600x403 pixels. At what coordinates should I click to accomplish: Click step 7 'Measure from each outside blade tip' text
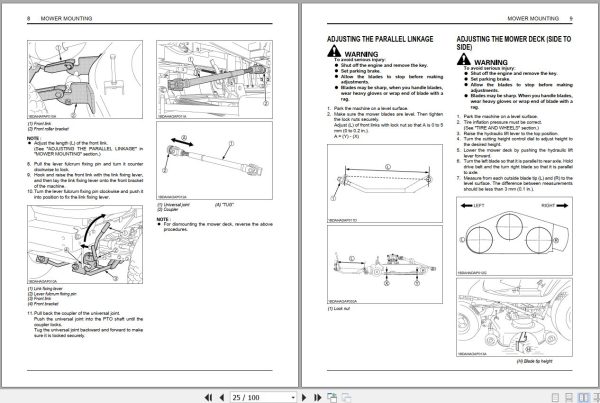pyautogui.click(x=515, y=183)
